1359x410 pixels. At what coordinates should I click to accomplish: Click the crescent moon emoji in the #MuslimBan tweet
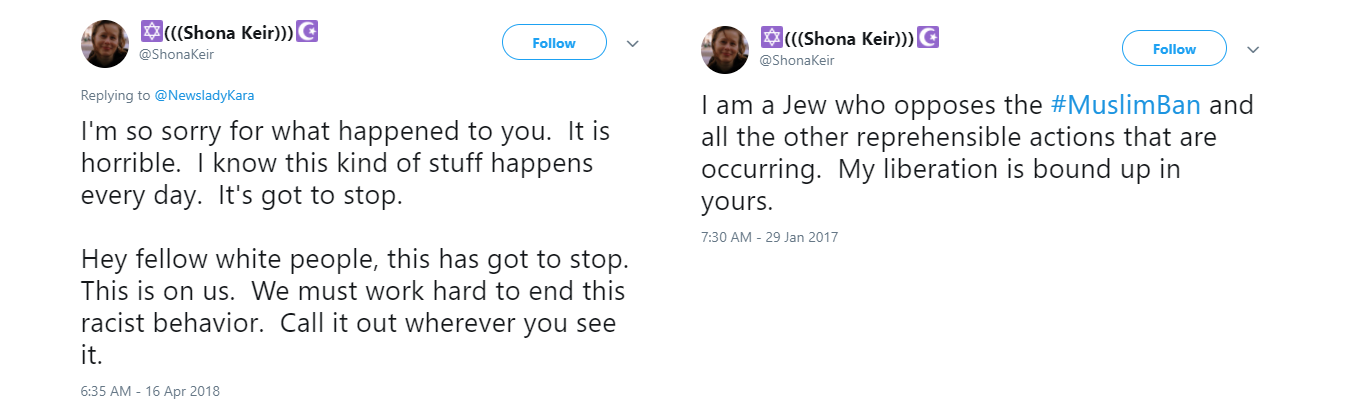(929, 38)
